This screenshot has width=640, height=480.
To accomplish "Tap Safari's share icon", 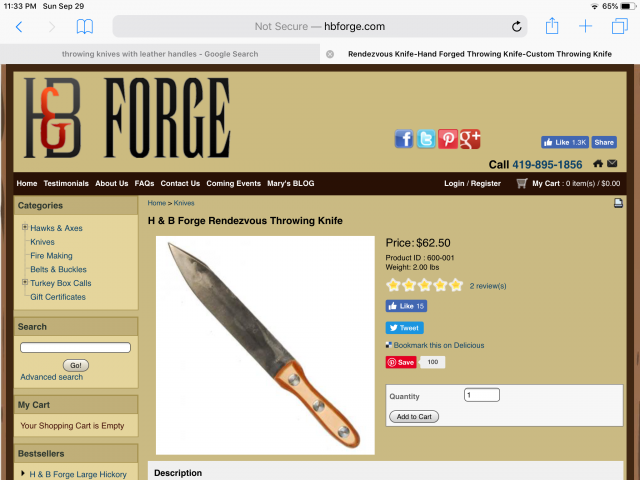I will [552, 26].
